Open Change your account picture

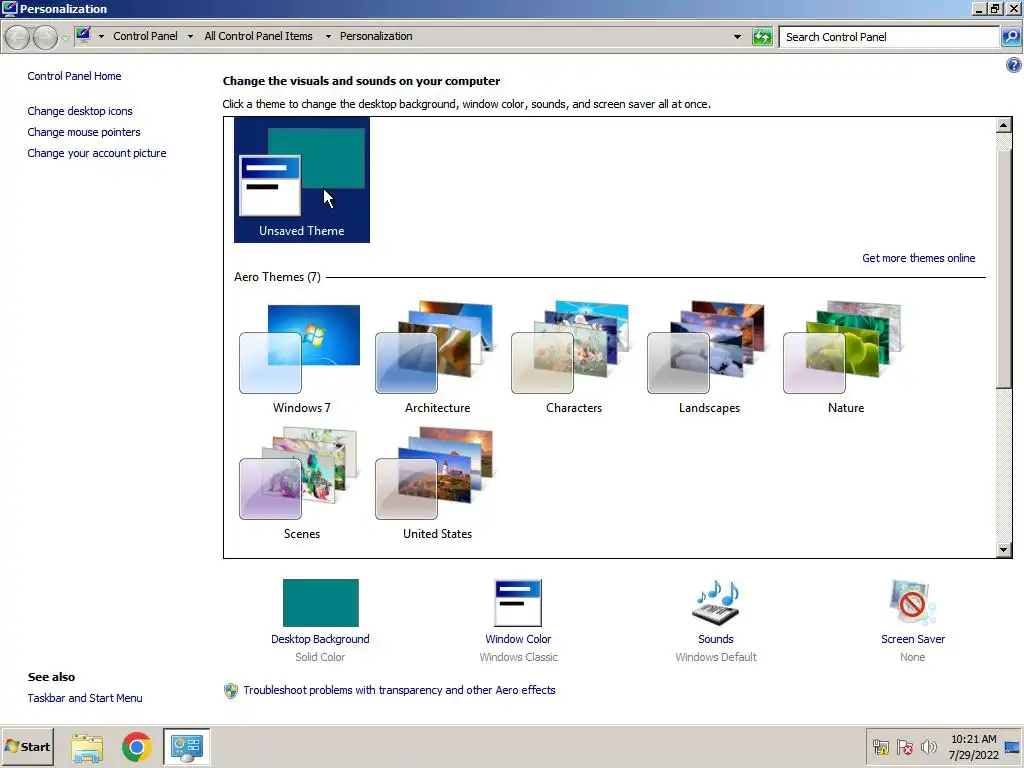tap(97, 153)
